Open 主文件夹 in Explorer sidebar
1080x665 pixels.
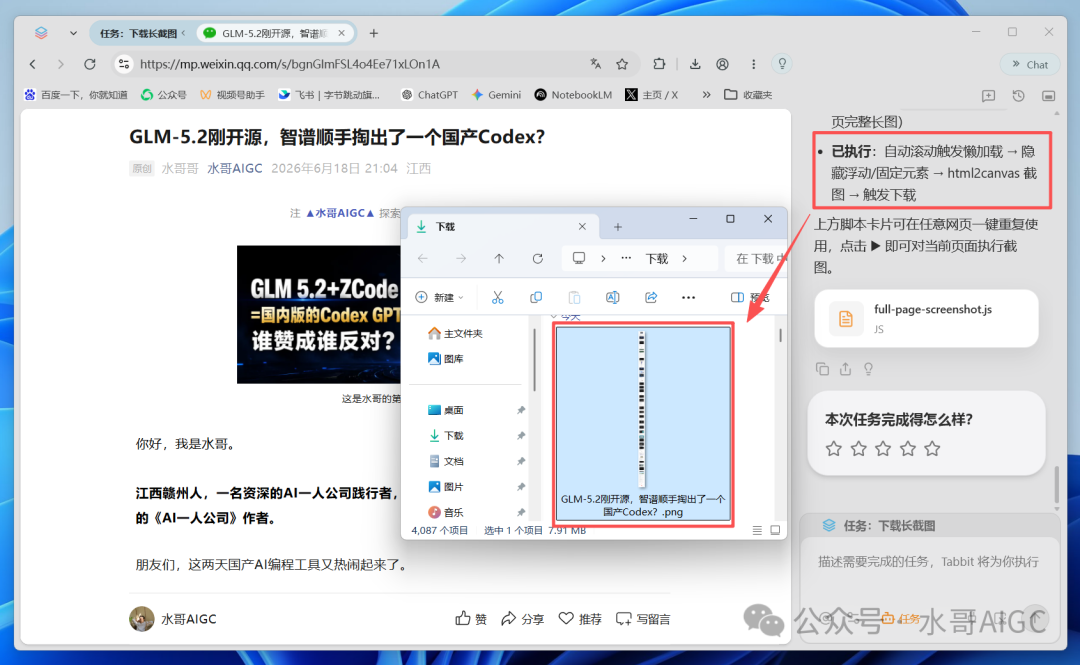point(455,334)
